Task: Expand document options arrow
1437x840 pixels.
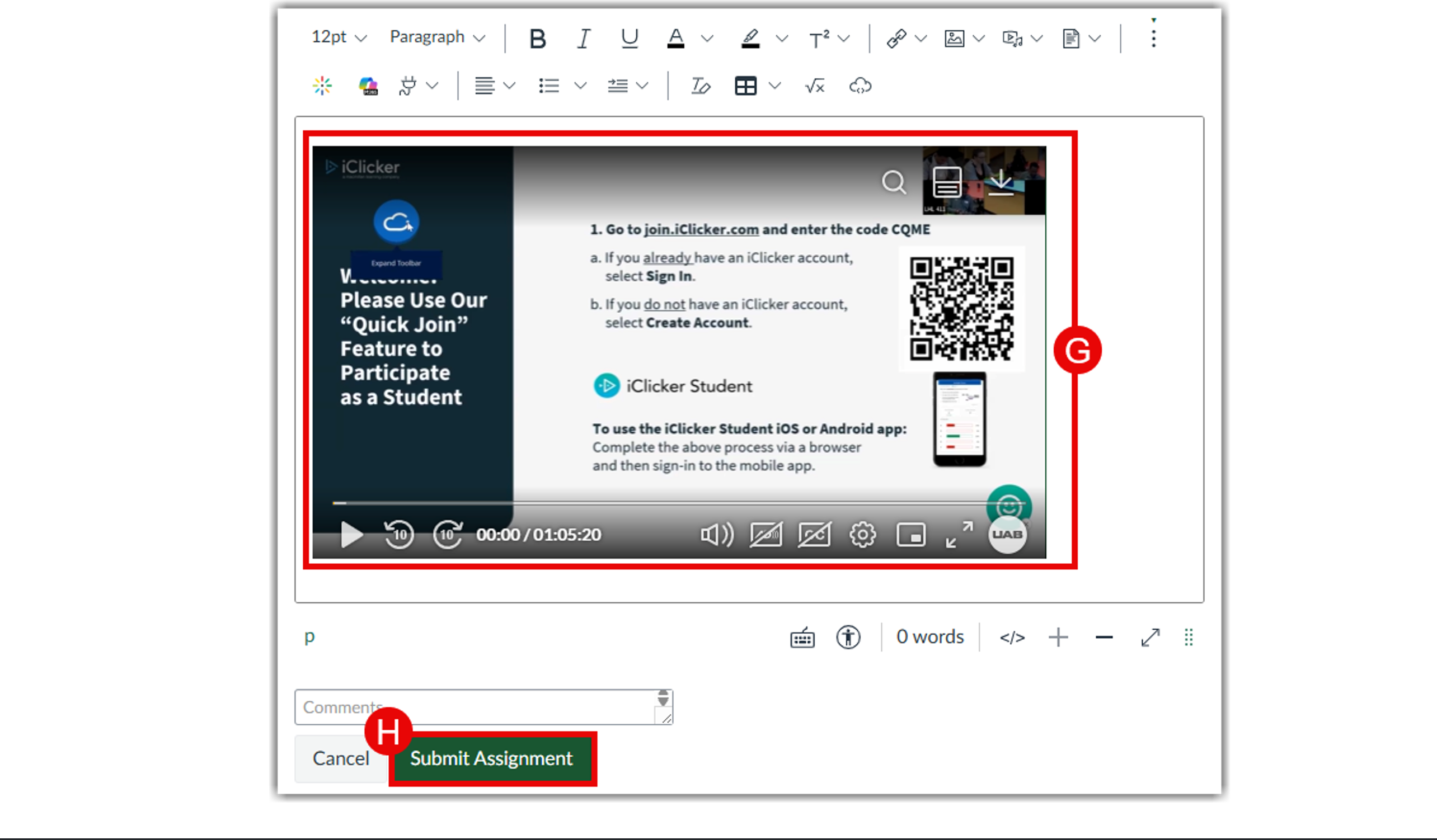Action: coord(1095,39)
